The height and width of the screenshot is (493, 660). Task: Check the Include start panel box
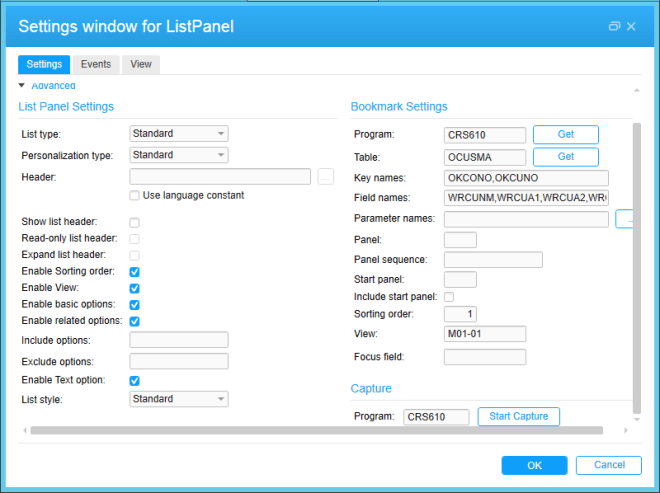[448, 297]
